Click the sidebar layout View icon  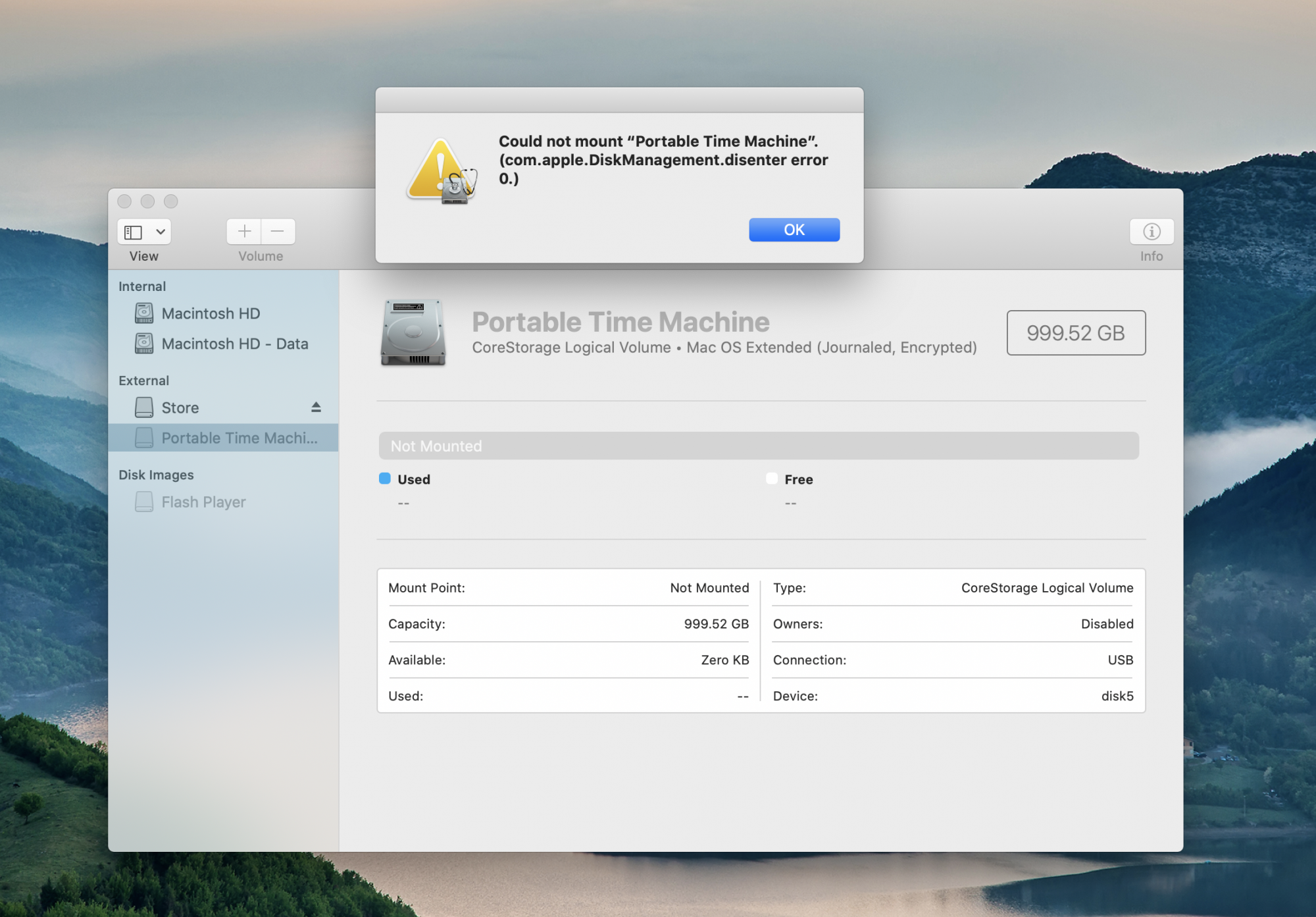coord(134,232)
